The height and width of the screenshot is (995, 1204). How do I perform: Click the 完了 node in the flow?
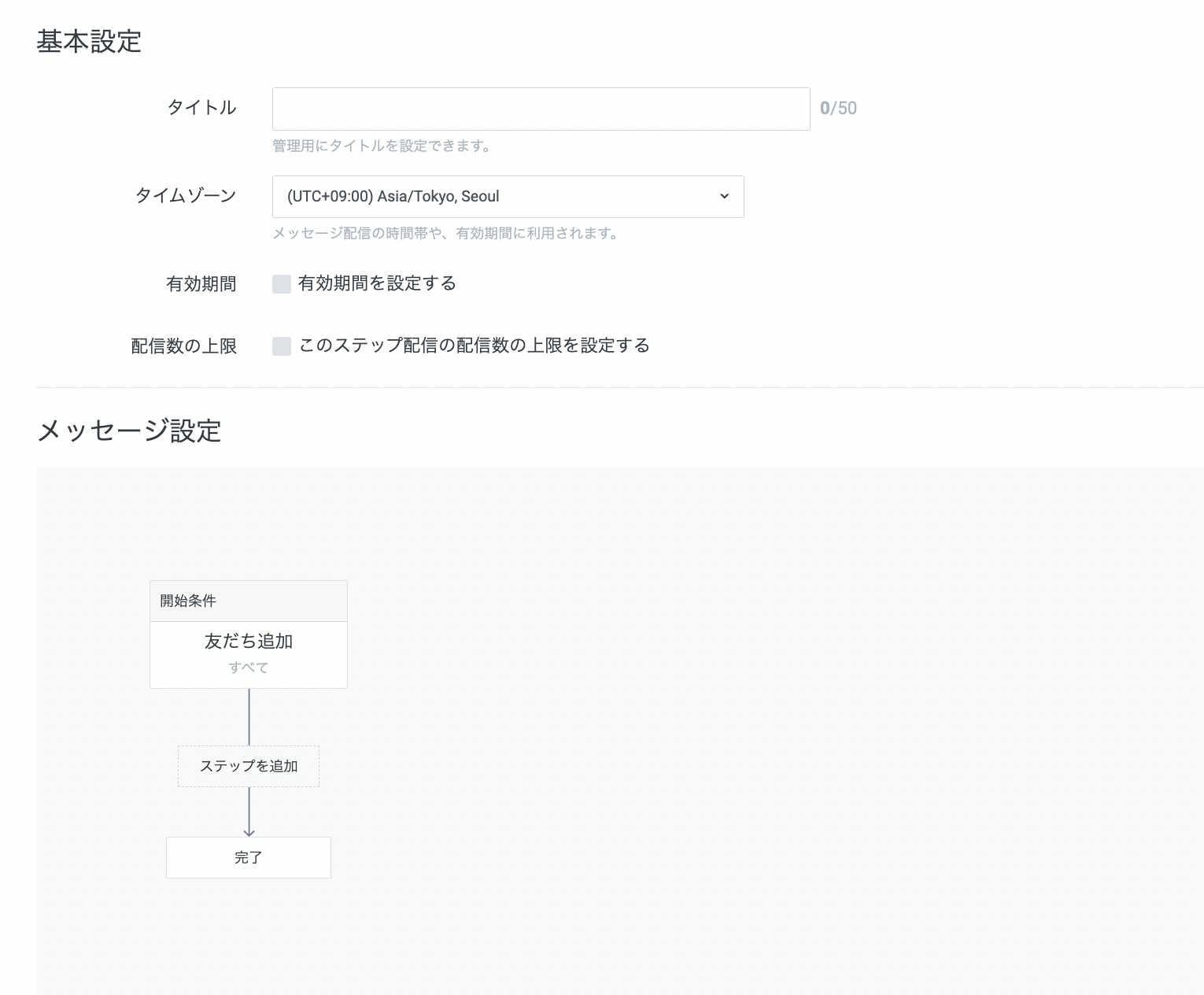(248, 857)
